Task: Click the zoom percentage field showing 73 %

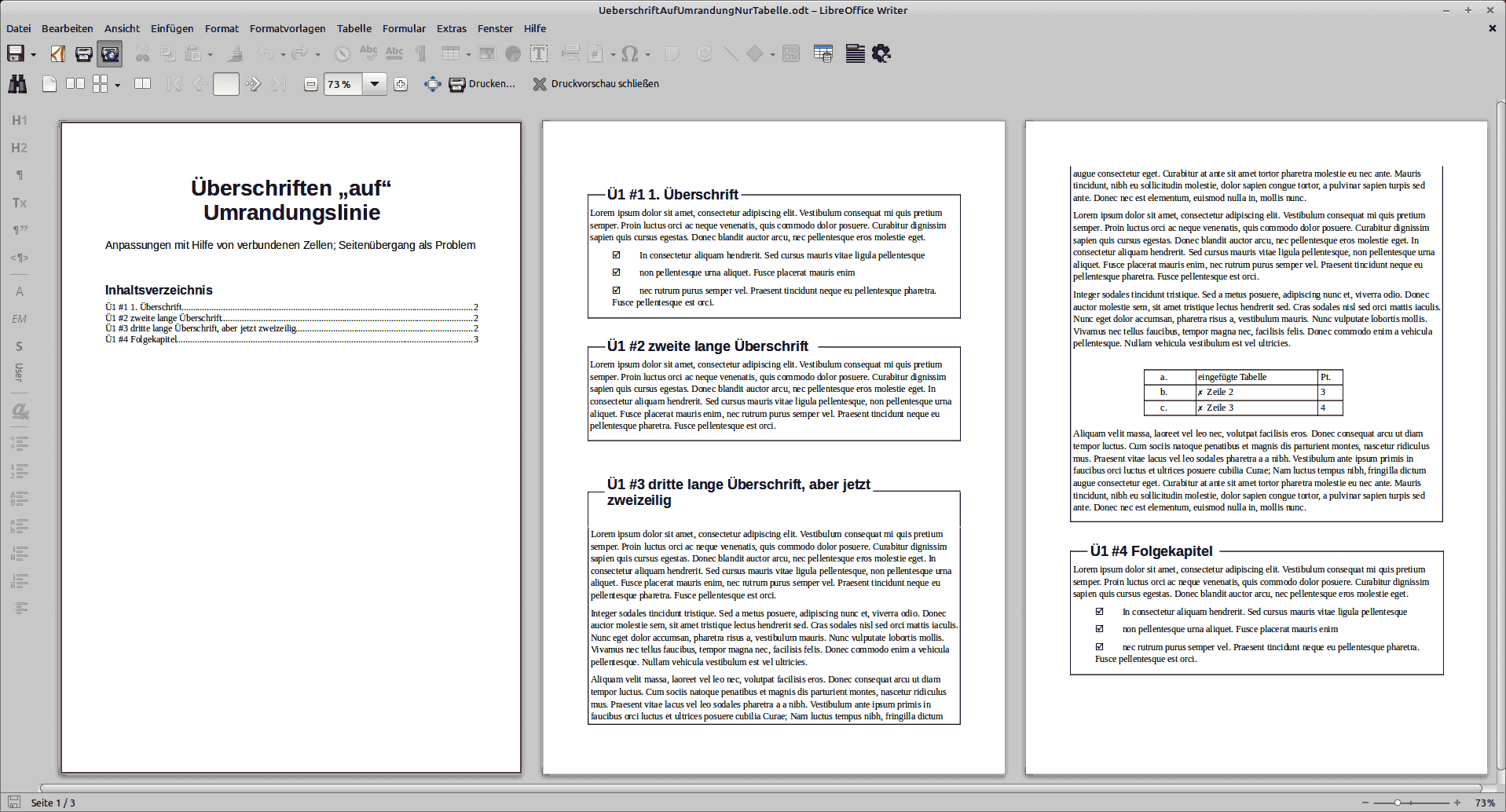Action: point(343,84)
